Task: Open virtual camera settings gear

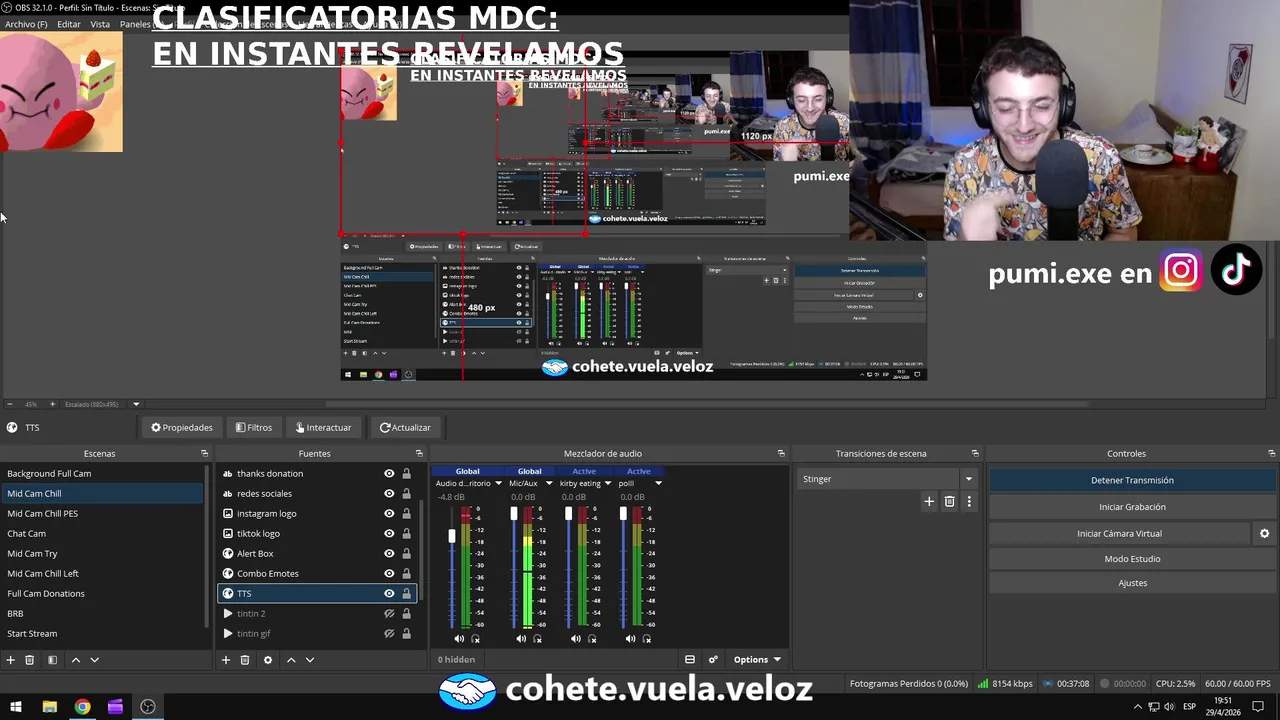Action: tap(1264, 534)
